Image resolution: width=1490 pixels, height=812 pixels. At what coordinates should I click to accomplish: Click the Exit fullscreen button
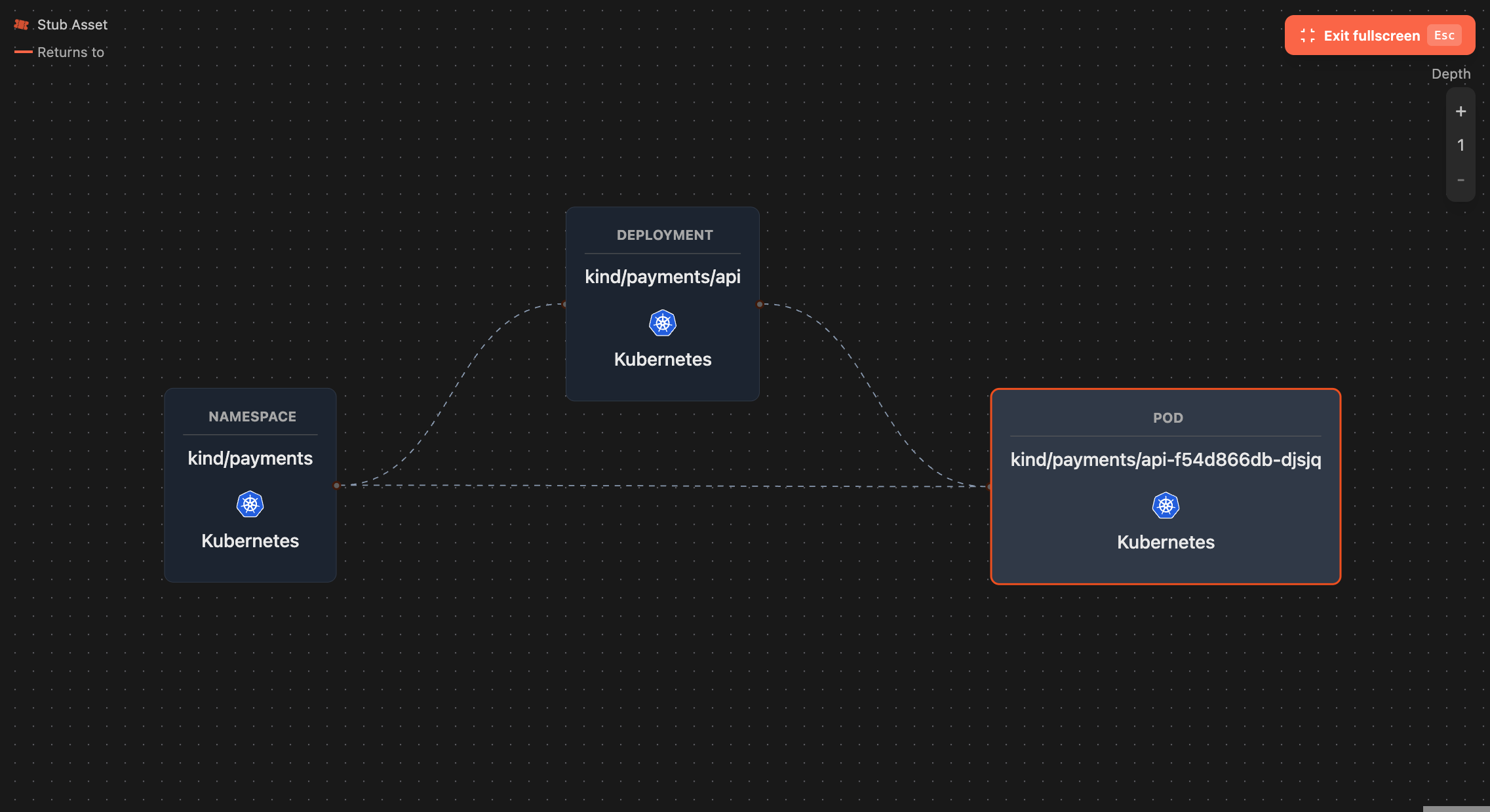(1379, 35)
